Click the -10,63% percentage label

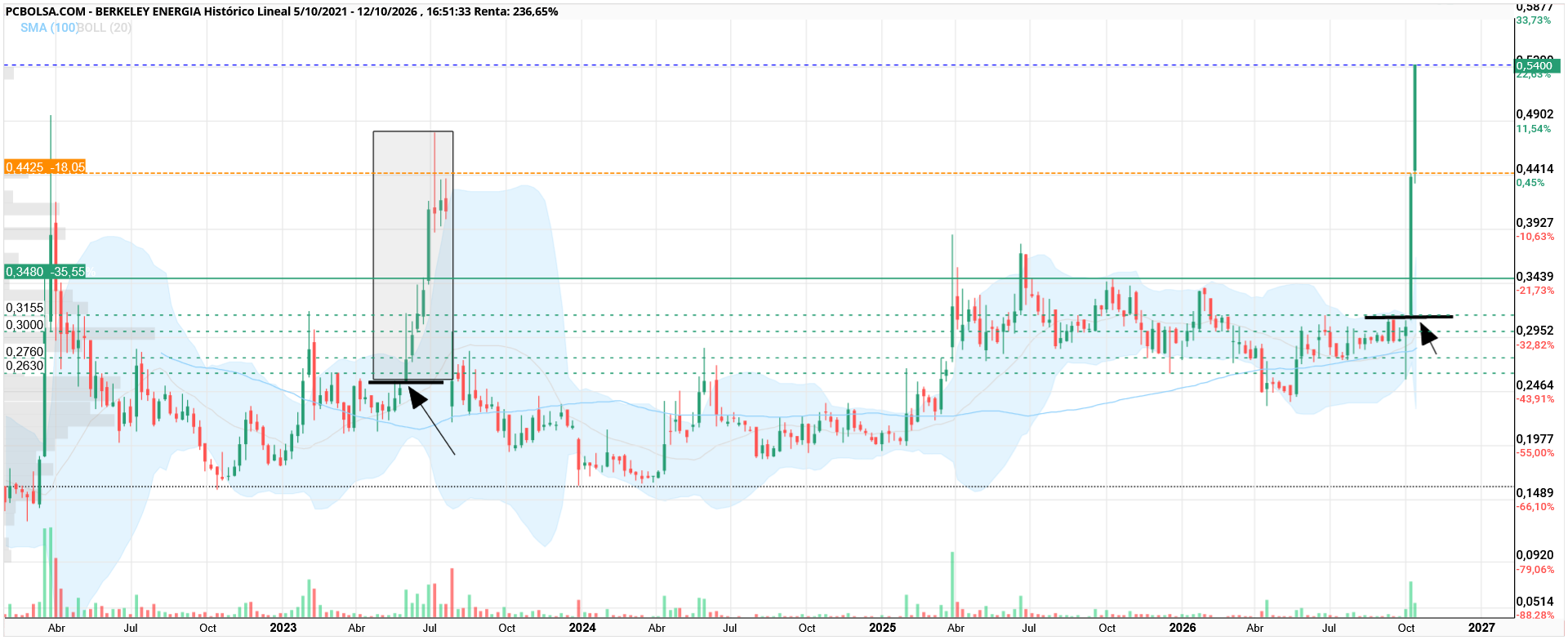click(x=1535, y=237)
